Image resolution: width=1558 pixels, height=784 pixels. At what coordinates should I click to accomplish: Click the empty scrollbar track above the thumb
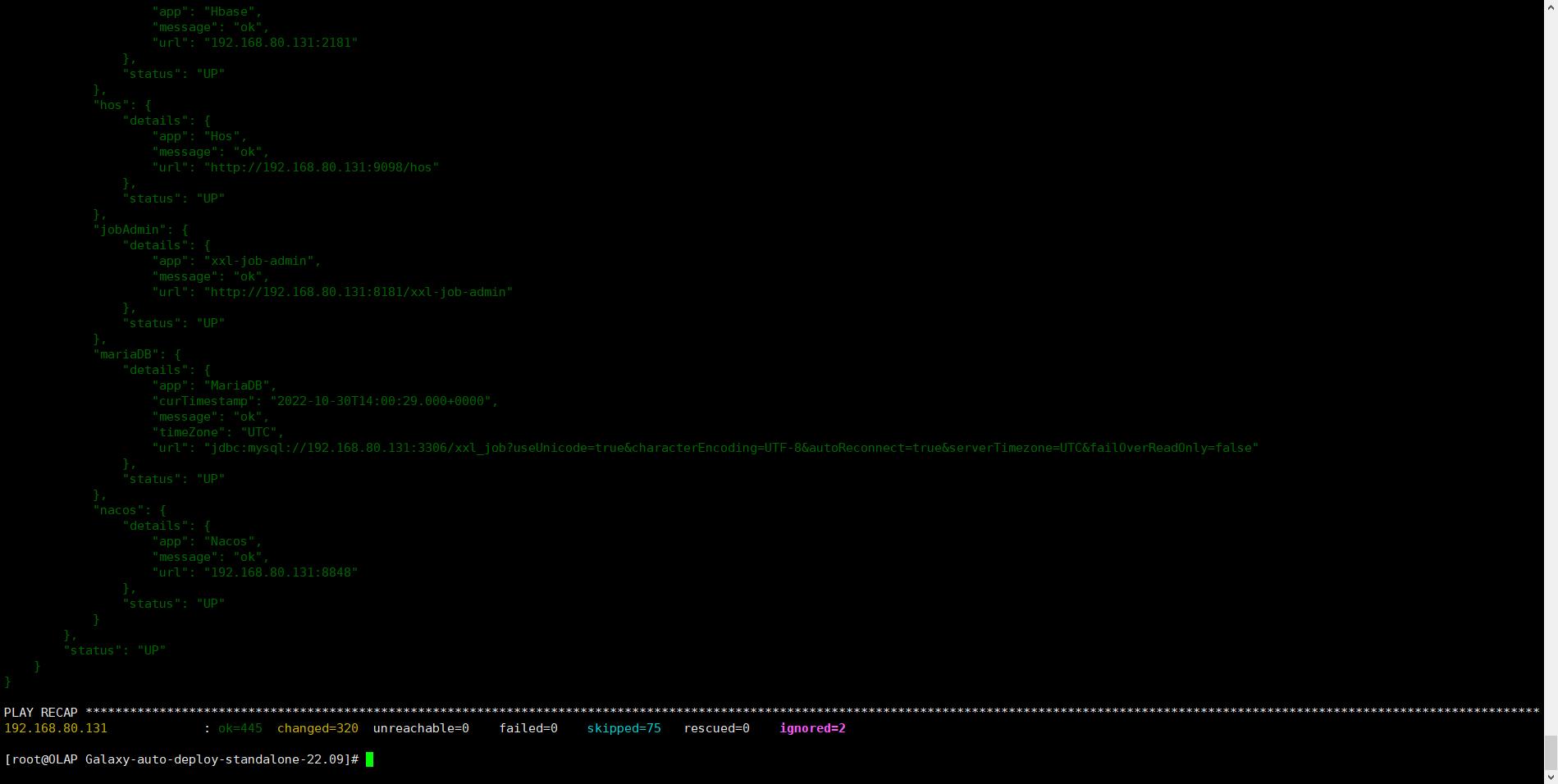coord(1551,369)
